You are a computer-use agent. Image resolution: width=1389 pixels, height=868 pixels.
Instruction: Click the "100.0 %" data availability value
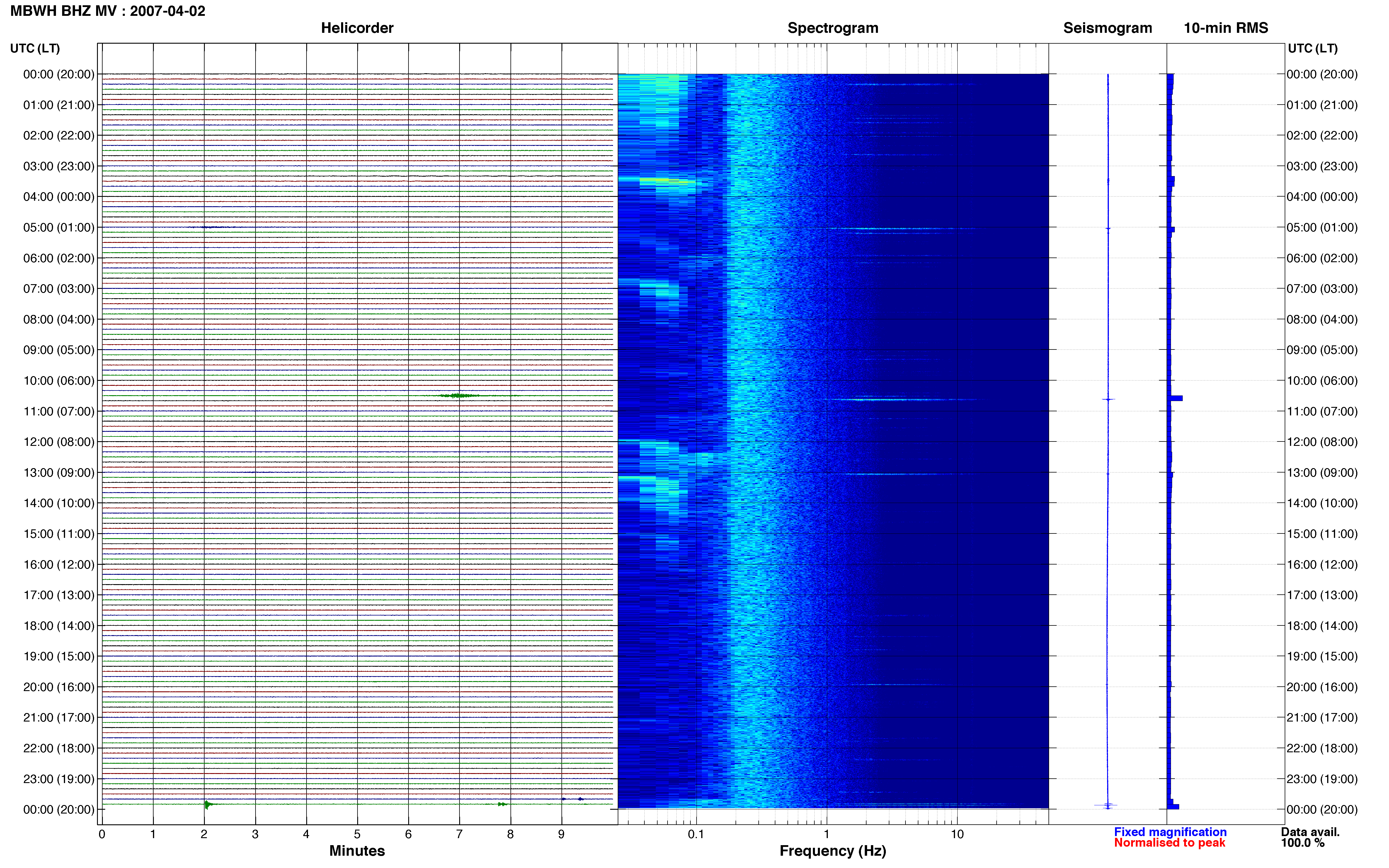tap(1303, 843)
